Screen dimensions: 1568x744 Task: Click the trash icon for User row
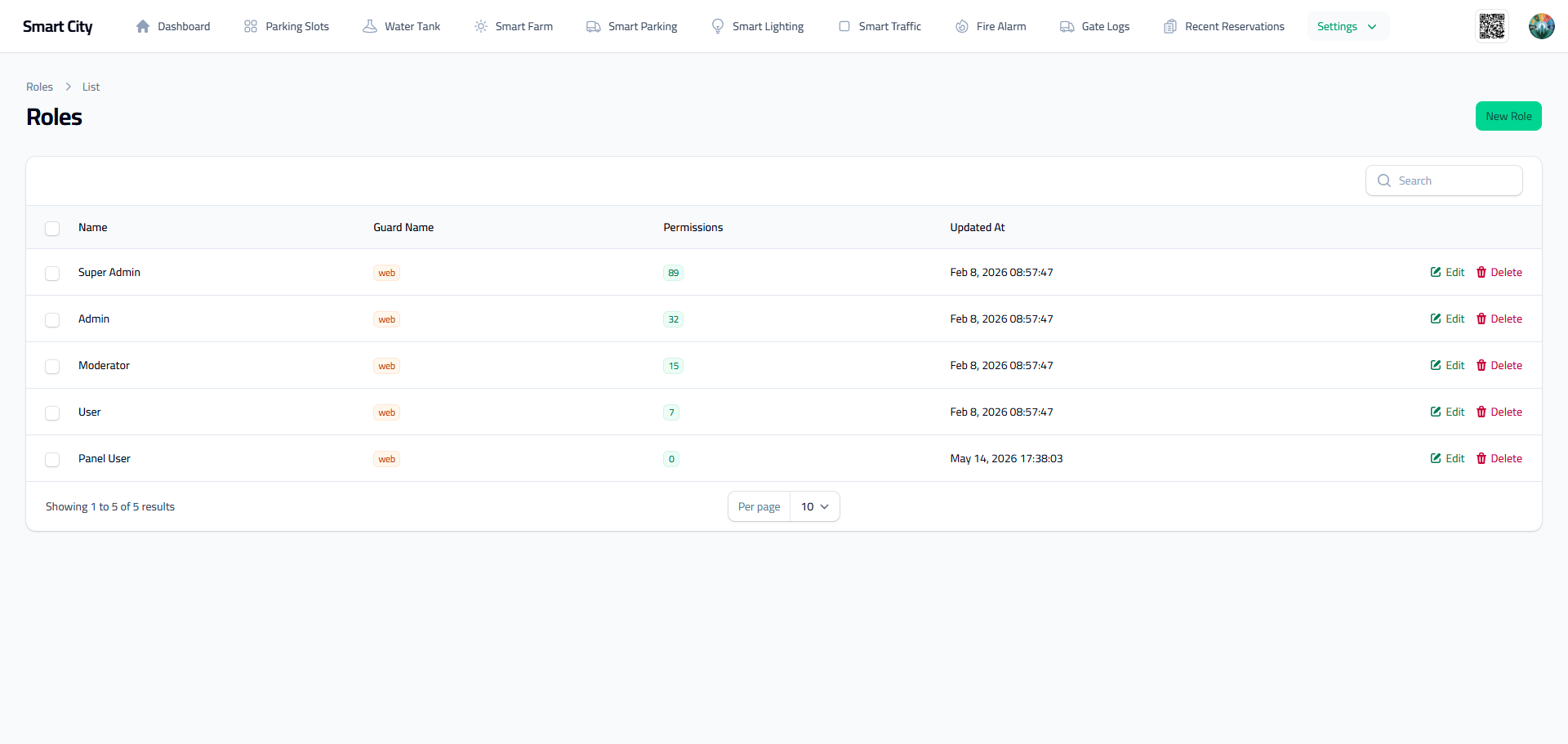tap(1481, 412)
